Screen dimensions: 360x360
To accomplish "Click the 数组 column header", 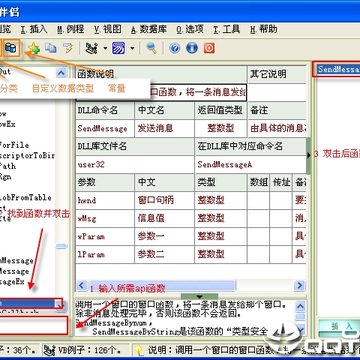I will pos(258,183).
